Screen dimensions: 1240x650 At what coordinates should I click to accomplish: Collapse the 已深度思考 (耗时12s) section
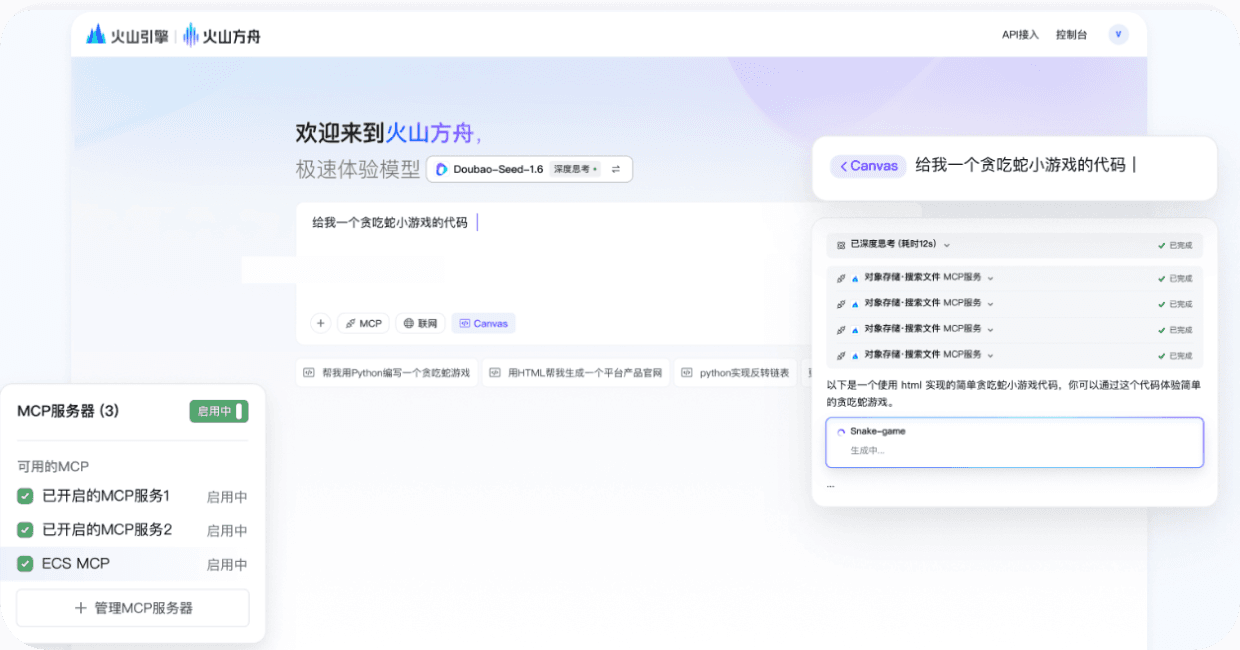[x=946, y=244]
